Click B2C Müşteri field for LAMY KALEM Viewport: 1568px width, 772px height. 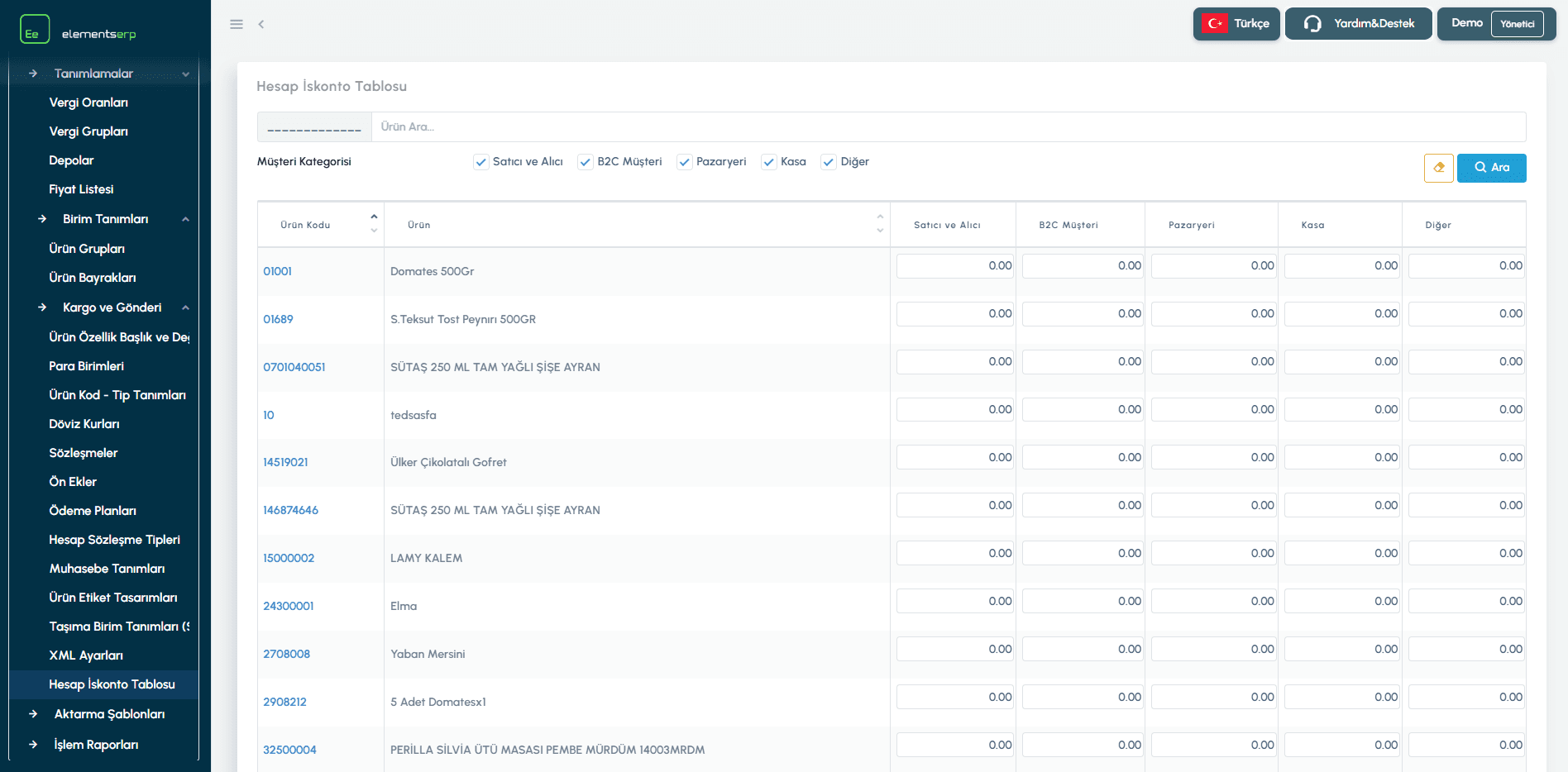coord(1083,554)
